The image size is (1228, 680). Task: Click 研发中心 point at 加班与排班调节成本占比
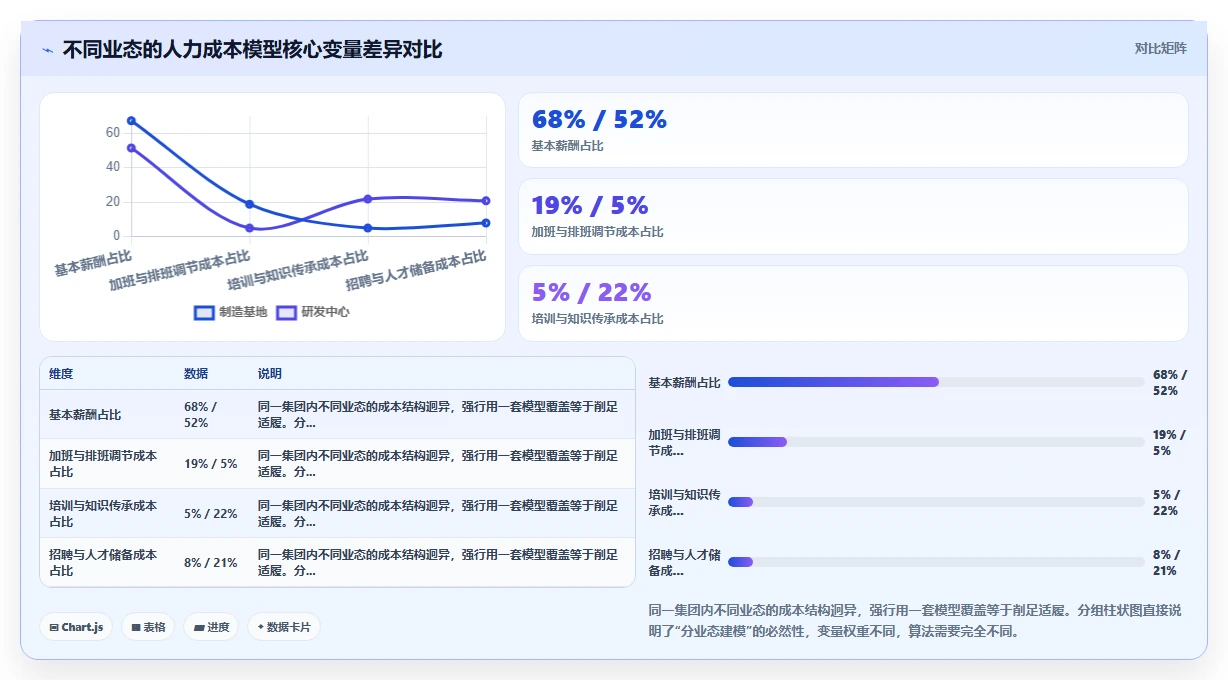coord(249,228)
